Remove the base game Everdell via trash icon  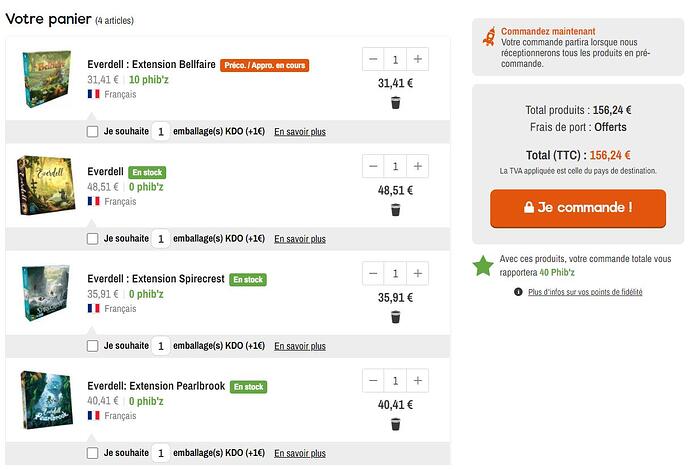(395, 210)
